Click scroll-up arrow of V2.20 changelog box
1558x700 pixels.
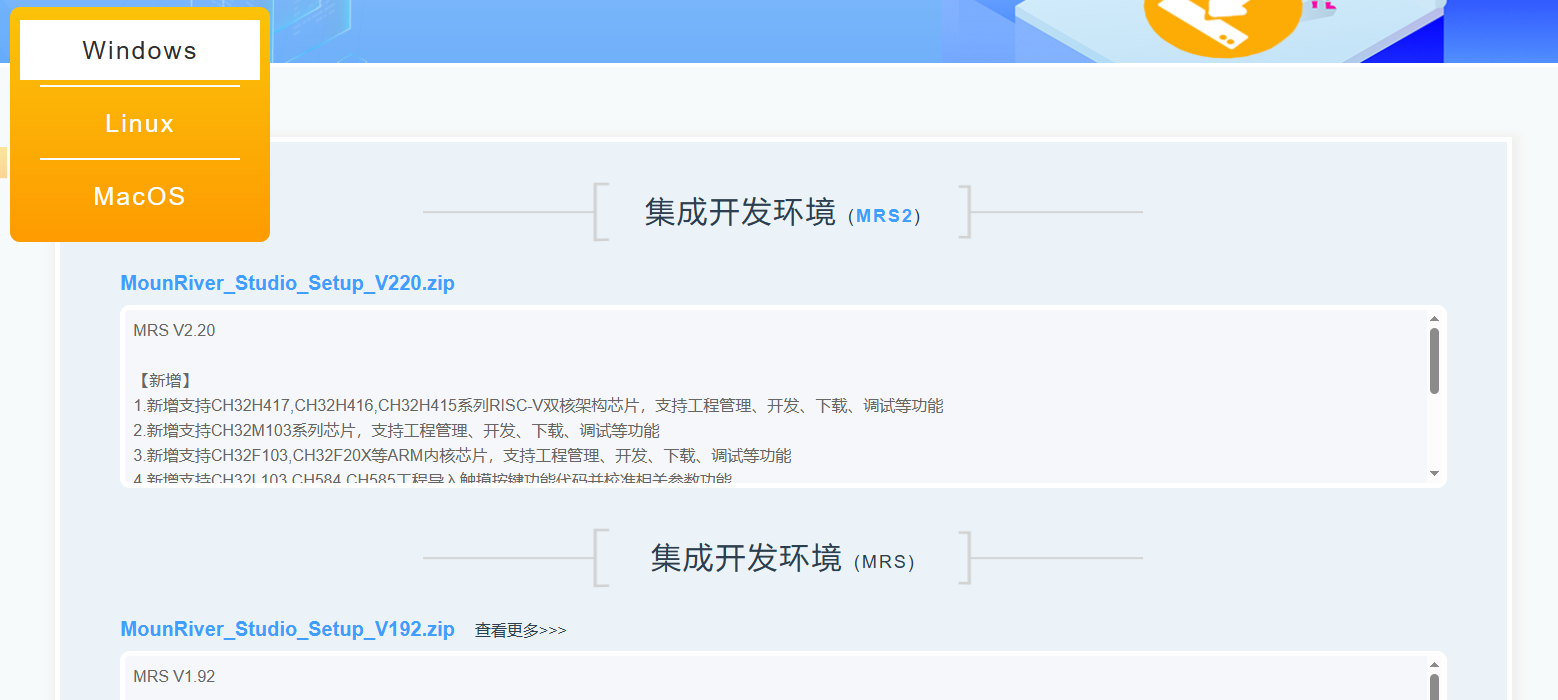[x=1434, y=319]
